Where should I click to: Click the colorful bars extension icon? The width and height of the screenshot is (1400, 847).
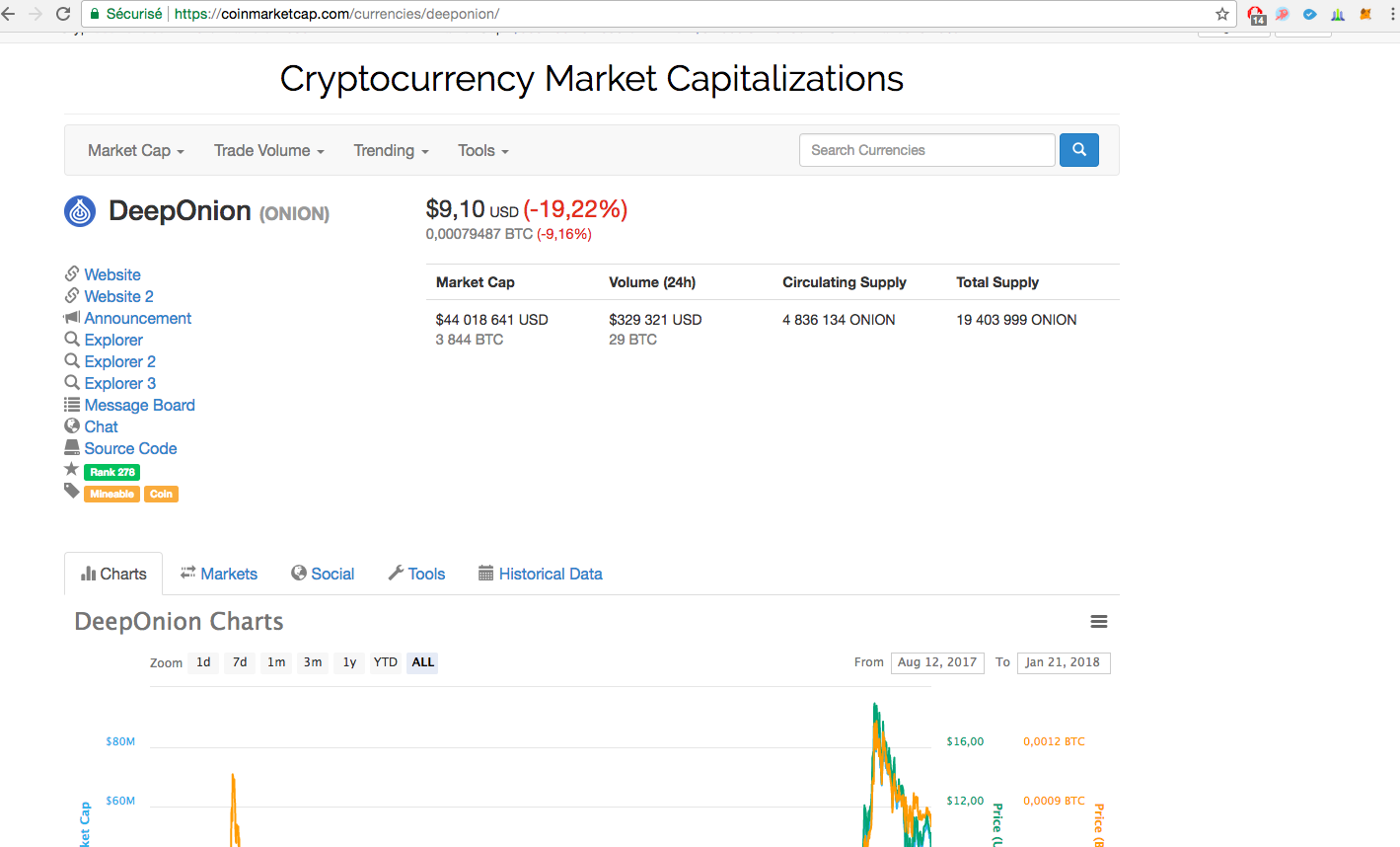(x=1338, y=14)
